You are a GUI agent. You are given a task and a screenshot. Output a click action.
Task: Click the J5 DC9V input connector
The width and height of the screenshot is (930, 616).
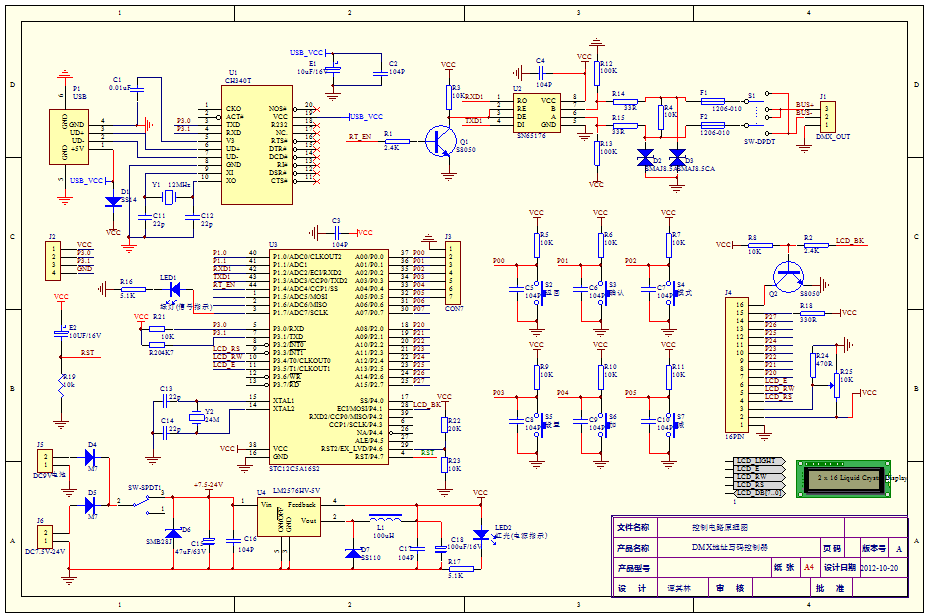click(44, 461)
